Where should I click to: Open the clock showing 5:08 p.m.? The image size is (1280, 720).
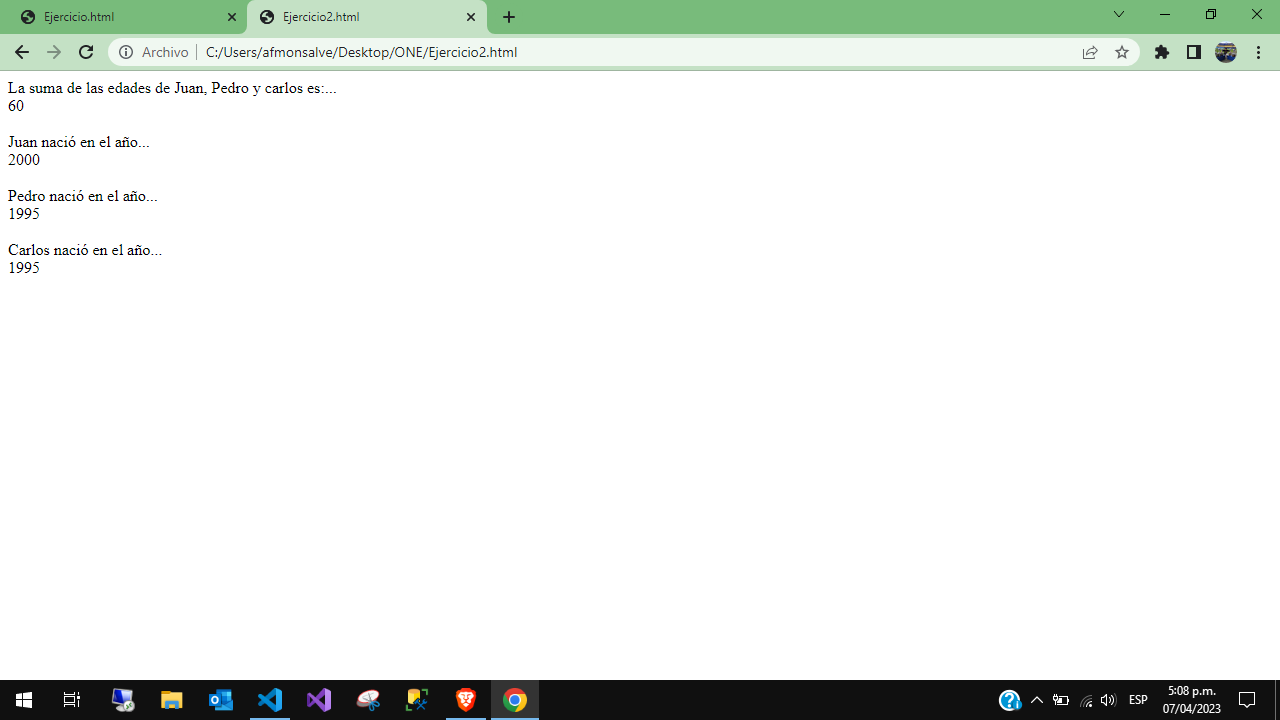pyautogui.click(x=1192, y=700)
